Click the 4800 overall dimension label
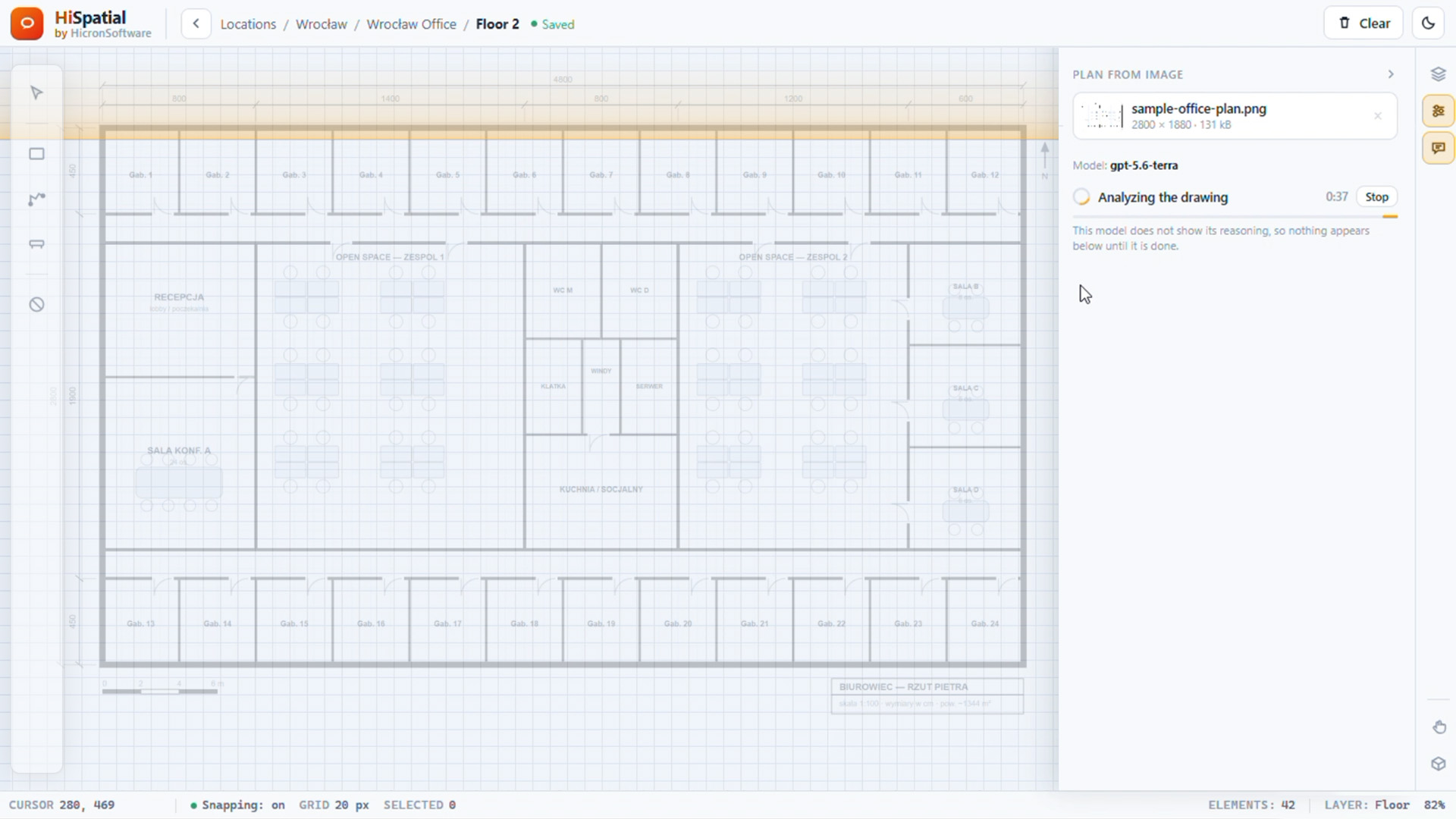 563,80
